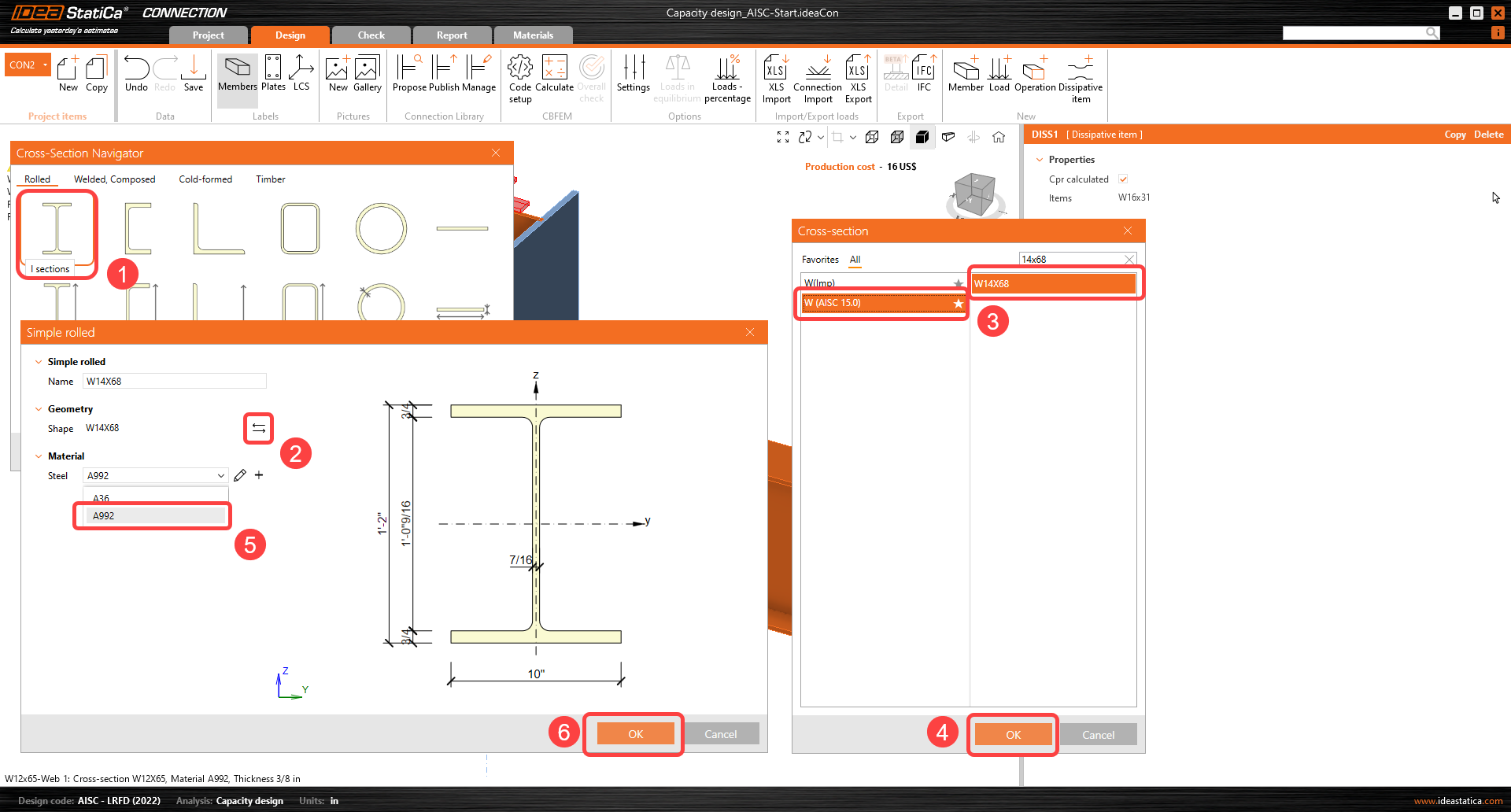The image size is (1511, 812).
Task: Expand the CON2 project item dropdown
Action: [x=45, y=65]
